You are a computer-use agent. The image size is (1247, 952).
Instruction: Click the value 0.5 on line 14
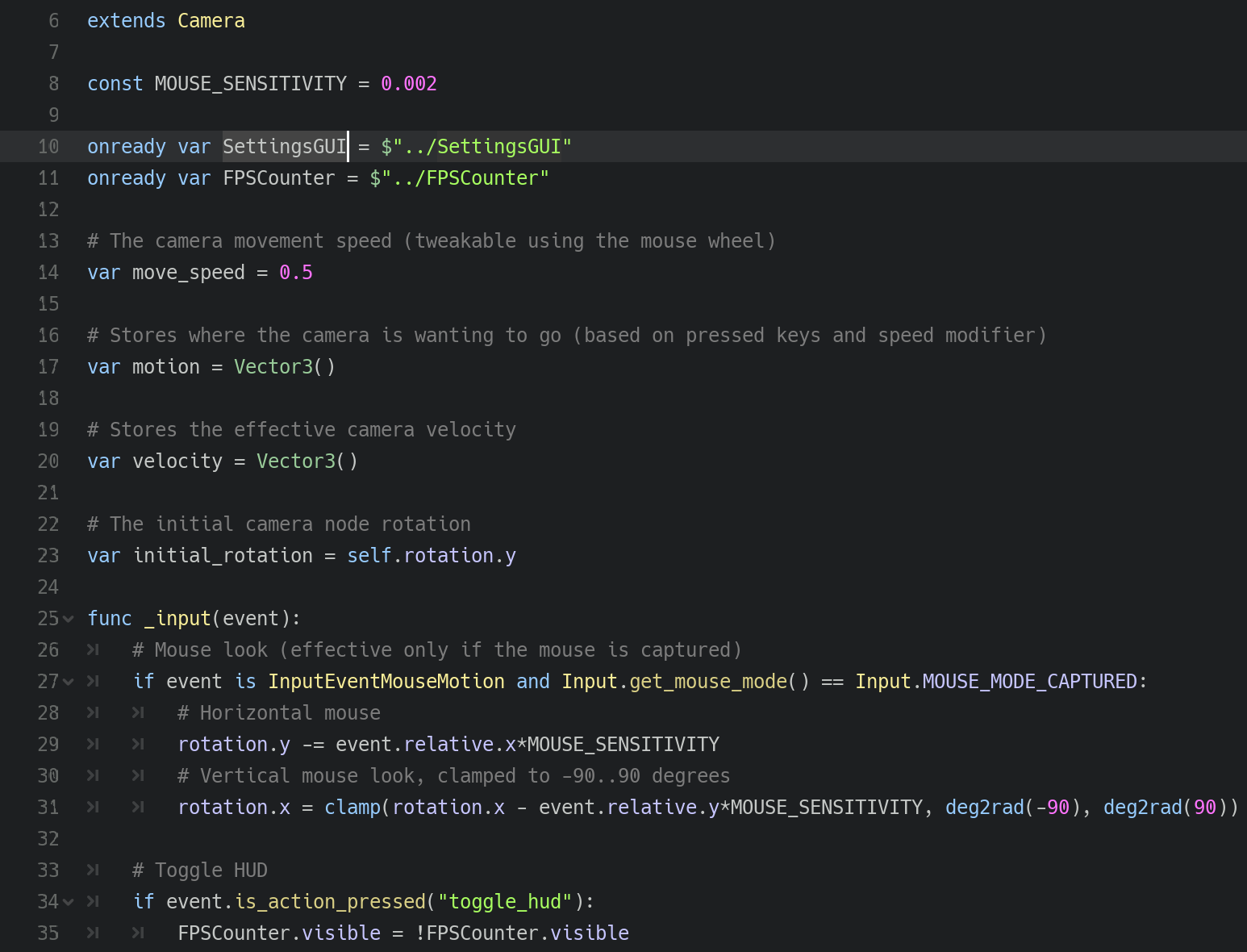coord(296,273)
